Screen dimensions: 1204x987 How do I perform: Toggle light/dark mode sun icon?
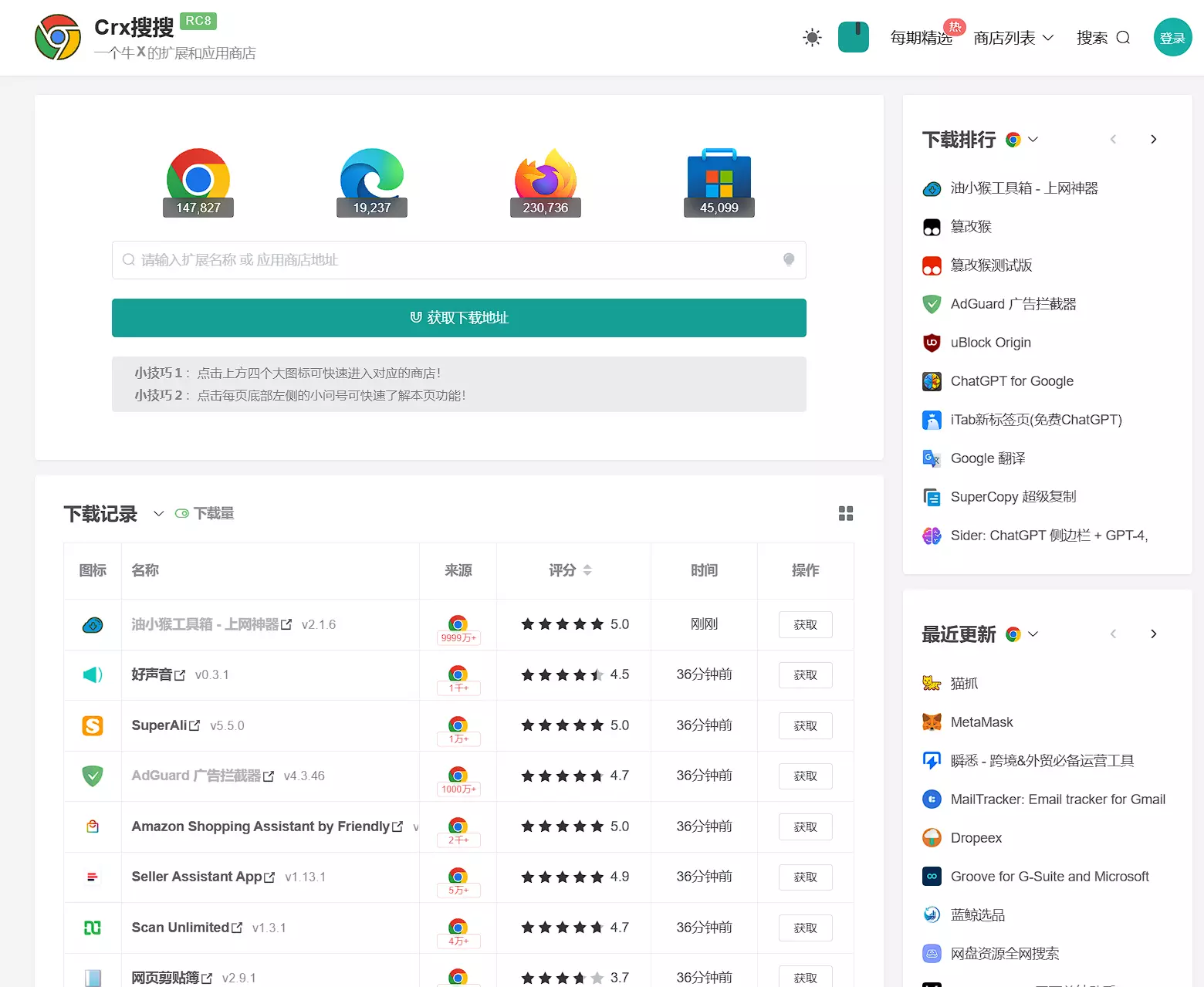(812, 37)
